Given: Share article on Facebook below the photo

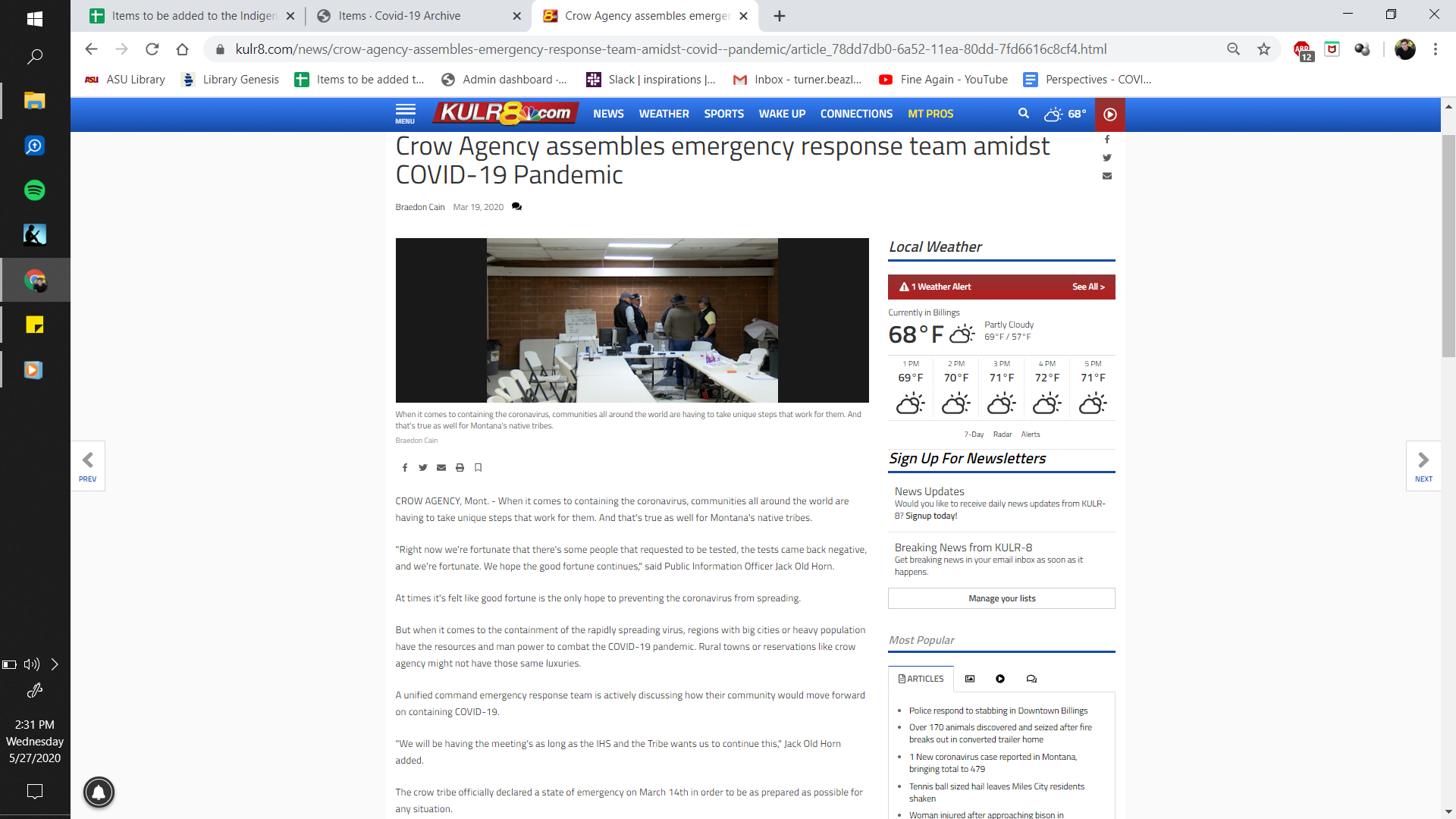Looking at the screenshot, I should [405, 468].
